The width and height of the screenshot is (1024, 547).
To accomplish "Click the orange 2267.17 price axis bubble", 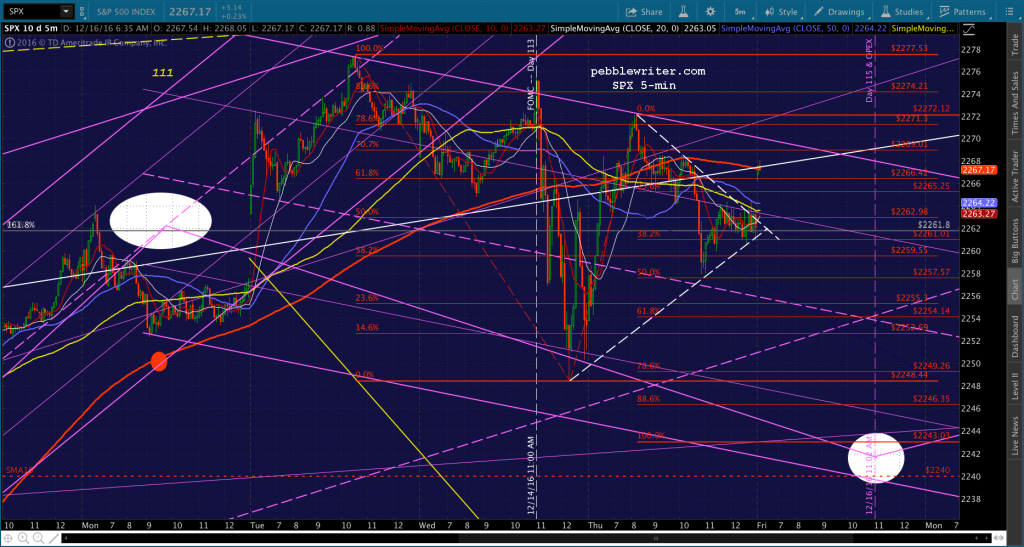I will click(978, 170).
